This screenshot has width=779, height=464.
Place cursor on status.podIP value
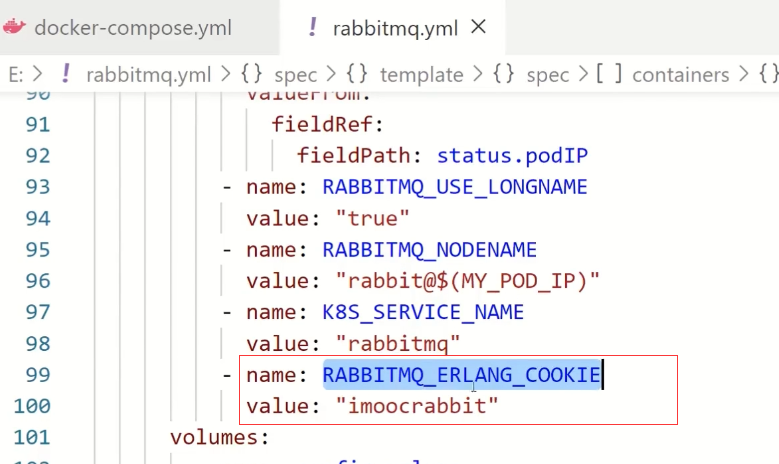pyautogui.click(x=512, y=155)
